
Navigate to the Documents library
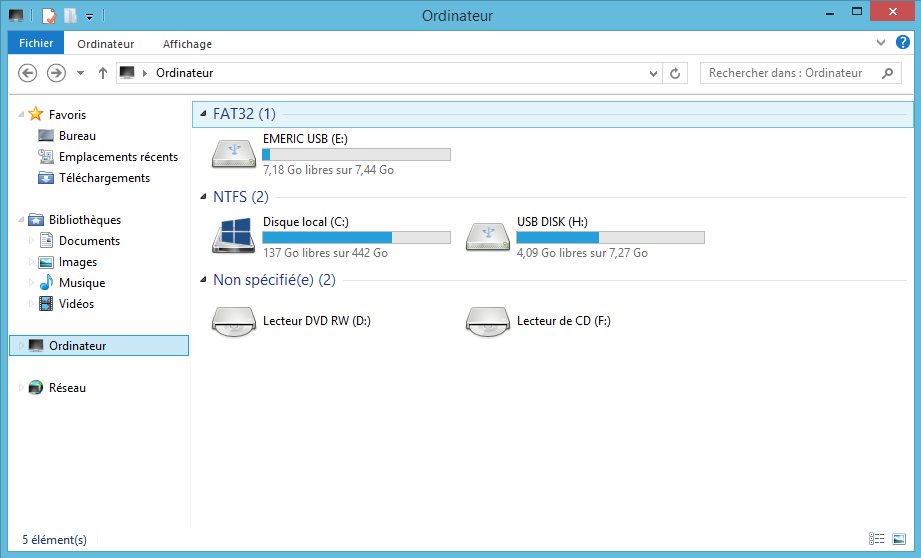tap(89, 241)
